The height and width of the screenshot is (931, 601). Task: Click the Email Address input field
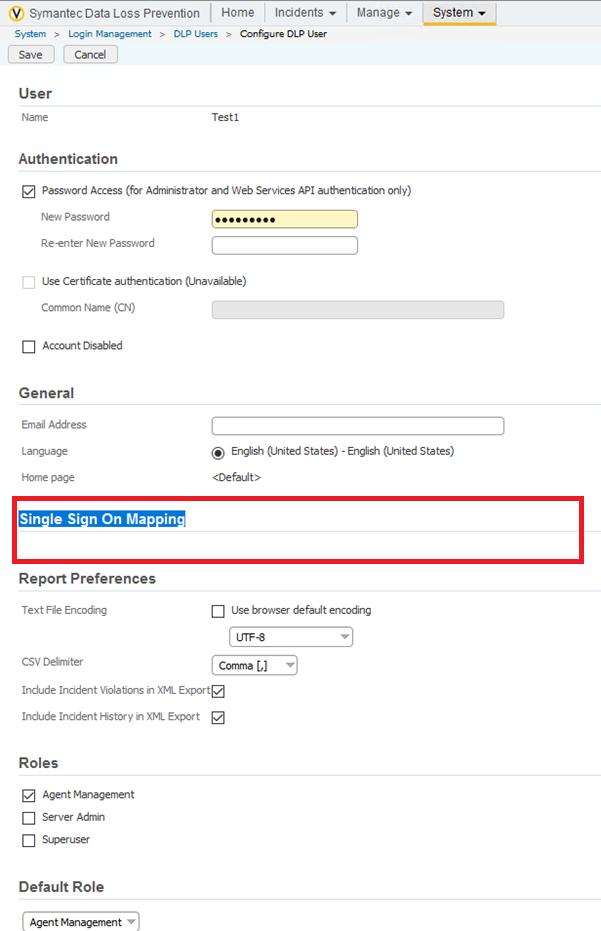(x=357, y=426)
